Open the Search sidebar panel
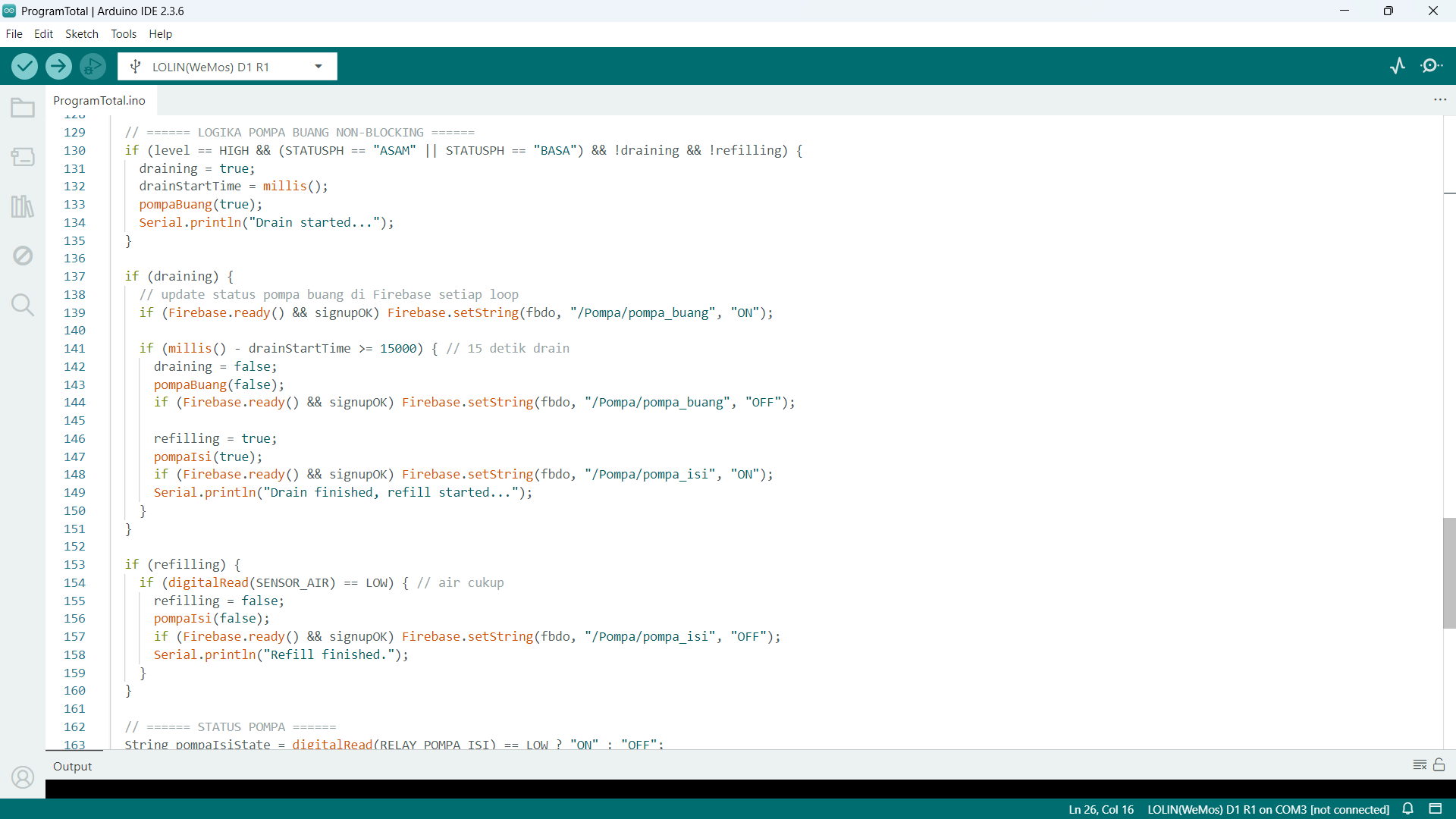The image size is (1456, 819). (x=23, y=305)
